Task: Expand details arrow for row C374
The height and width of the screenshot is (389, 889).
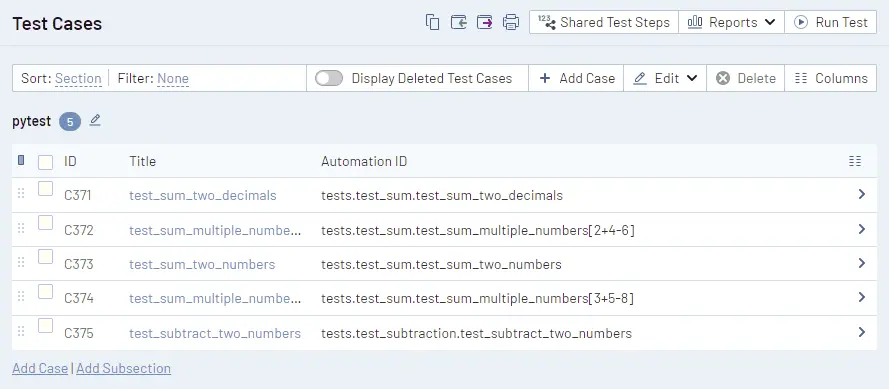Action: (862, 297)
